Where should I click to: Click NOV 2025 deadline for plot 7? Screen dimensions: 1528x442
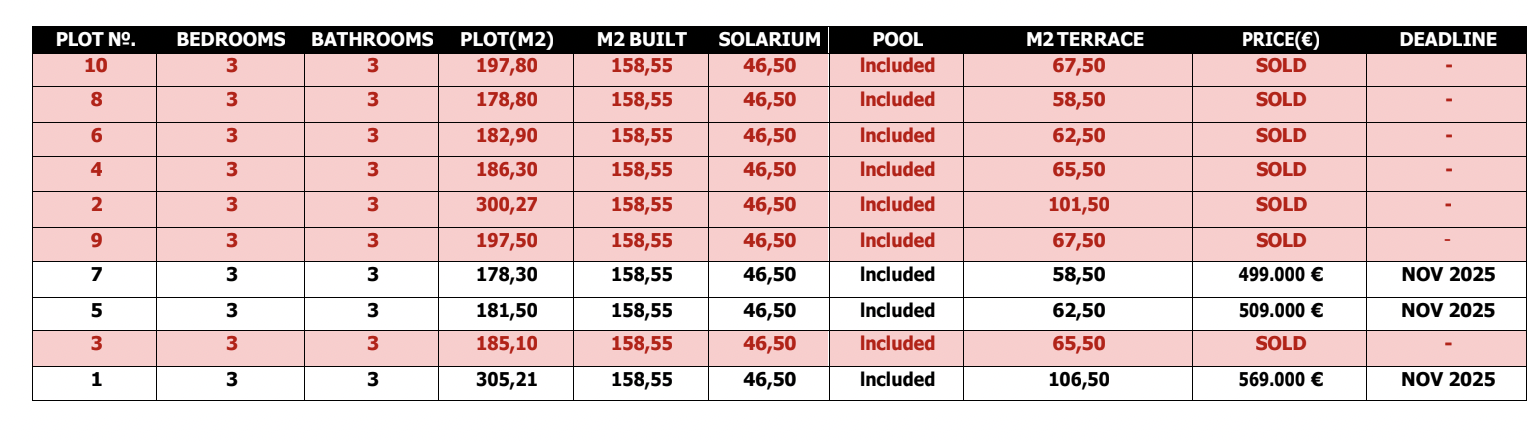pyautogui.click(x=1448, y=275)
